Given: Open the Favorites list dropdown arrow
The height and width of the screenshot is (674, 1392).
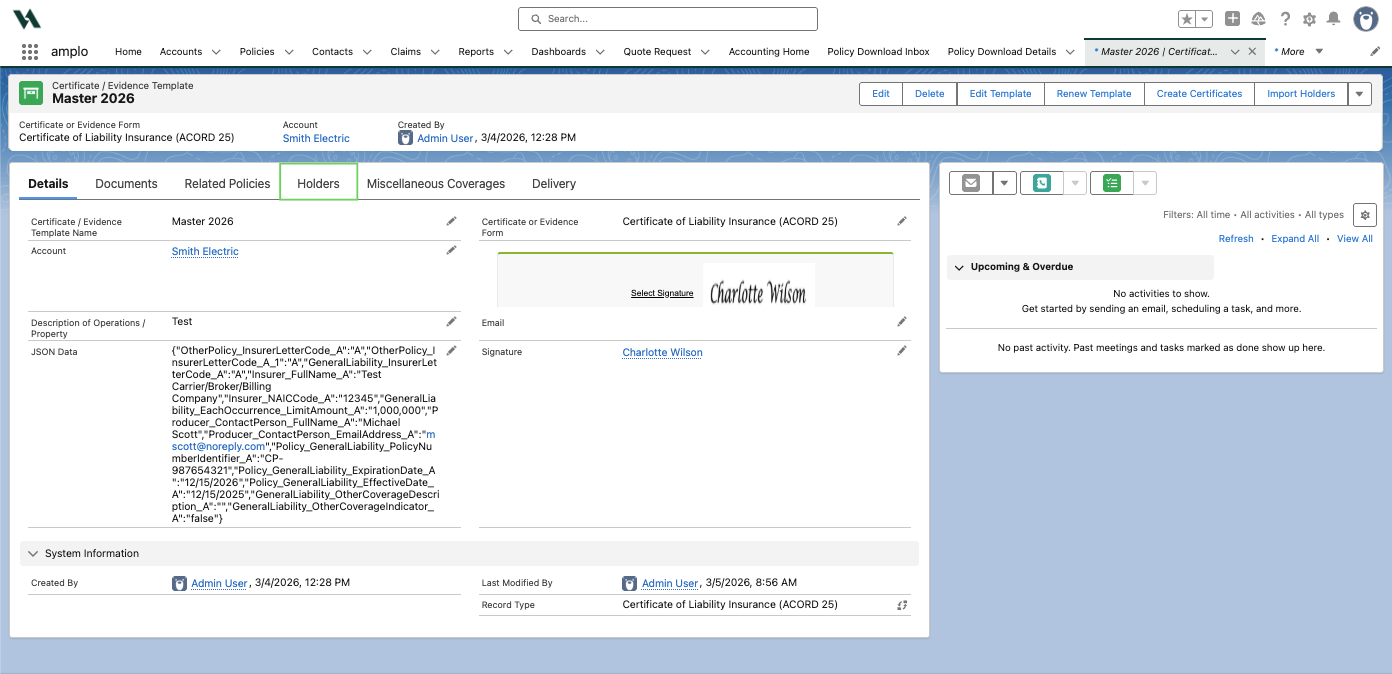Looking at the screenshot, I should click(x=1205, y=19).
